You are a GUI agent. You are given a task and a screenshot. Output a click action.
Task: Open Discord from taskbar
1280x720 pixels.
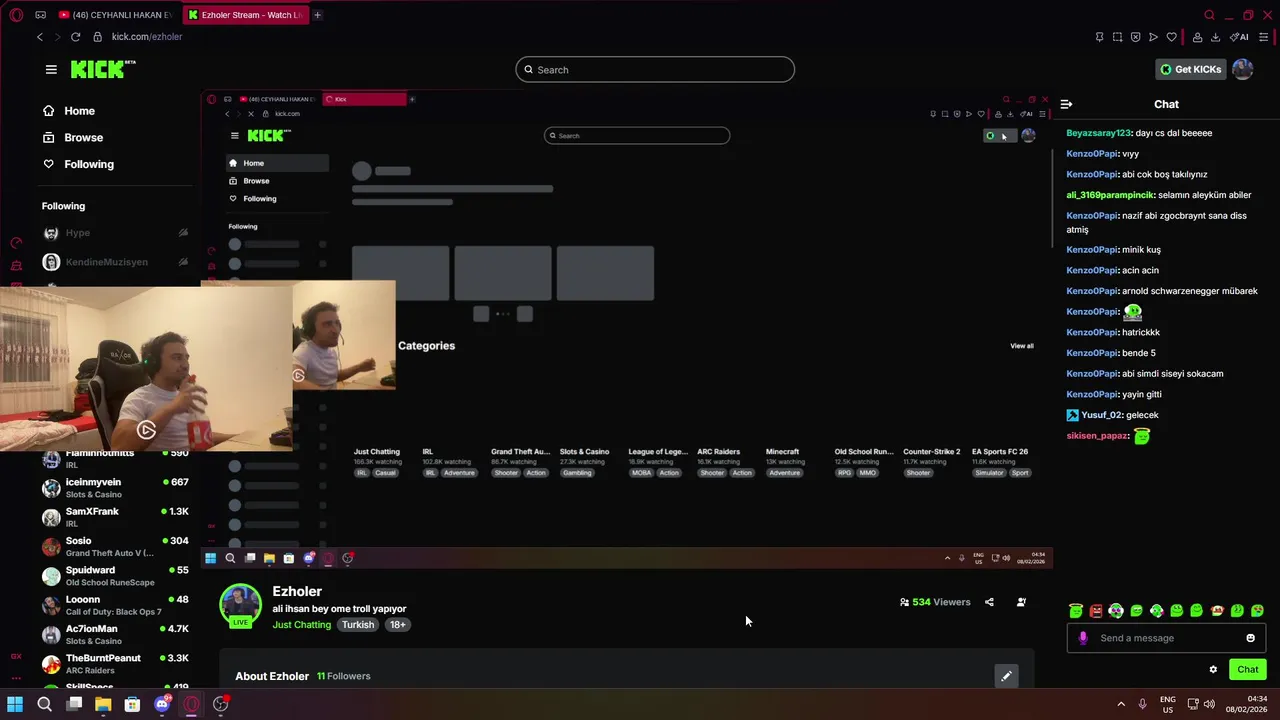pyautogui.click(x=162, y=704)
